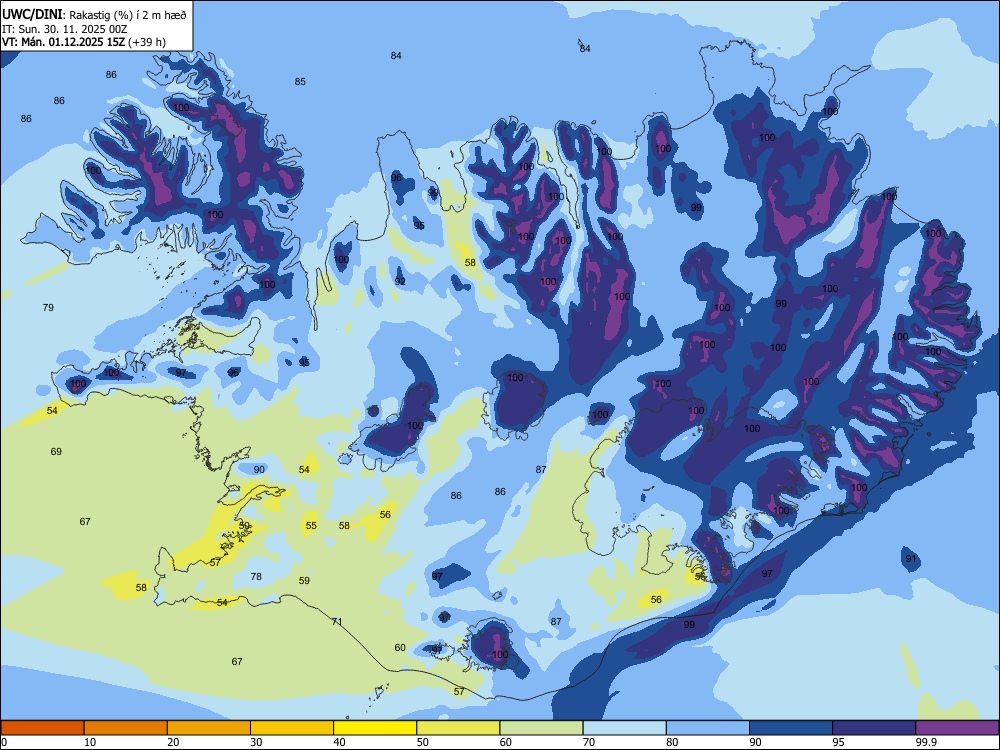Image resolution: width=1000 pixels, height=750 pixels.
Task: Pick the amber 20–30 legend color block
Action: click(x=209, y=728)
